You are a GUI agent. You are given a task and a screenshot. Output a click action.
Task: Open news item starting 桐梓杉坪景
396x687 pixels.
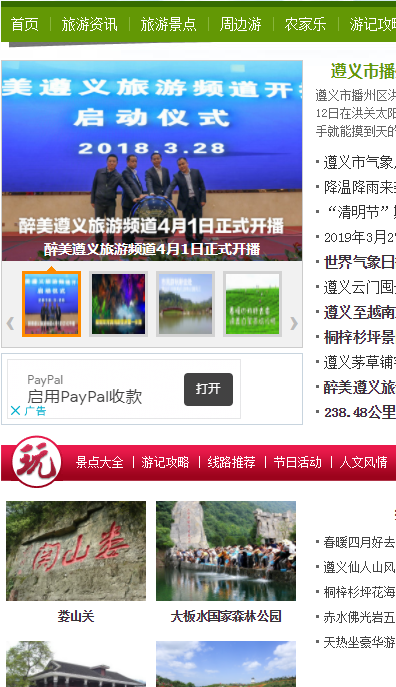(x=359, y=337)
